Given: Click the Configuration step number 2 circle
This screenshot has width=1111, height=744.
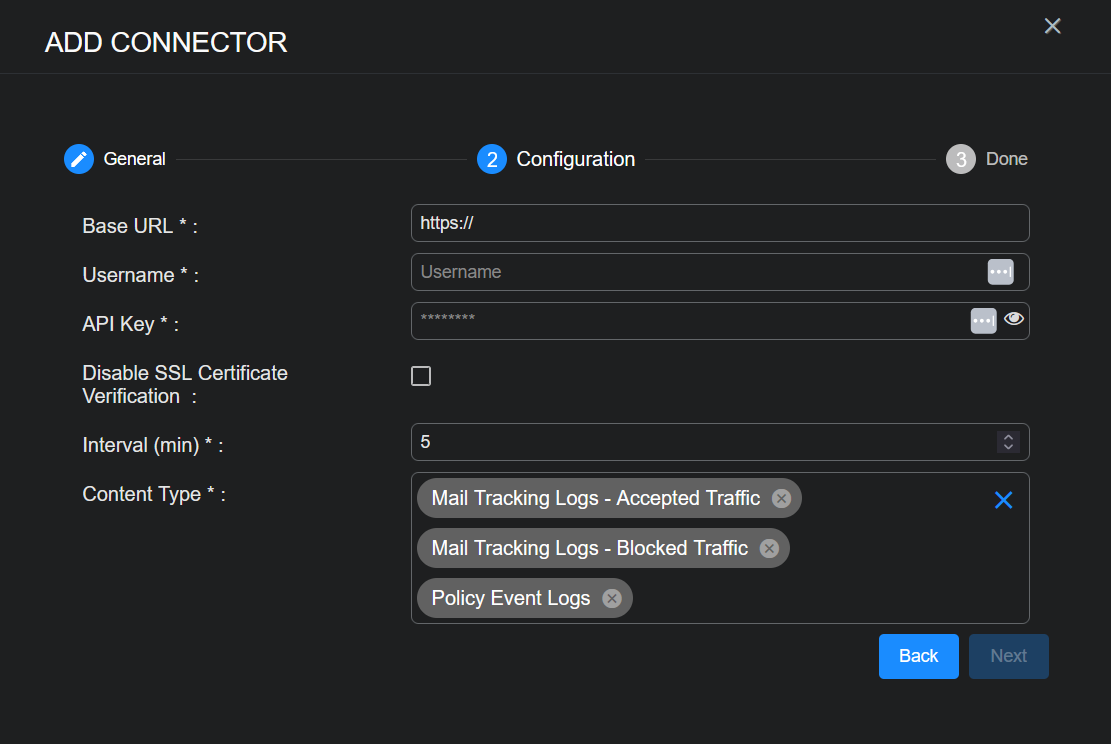Looking at the screenshot, I should point(492,159).
